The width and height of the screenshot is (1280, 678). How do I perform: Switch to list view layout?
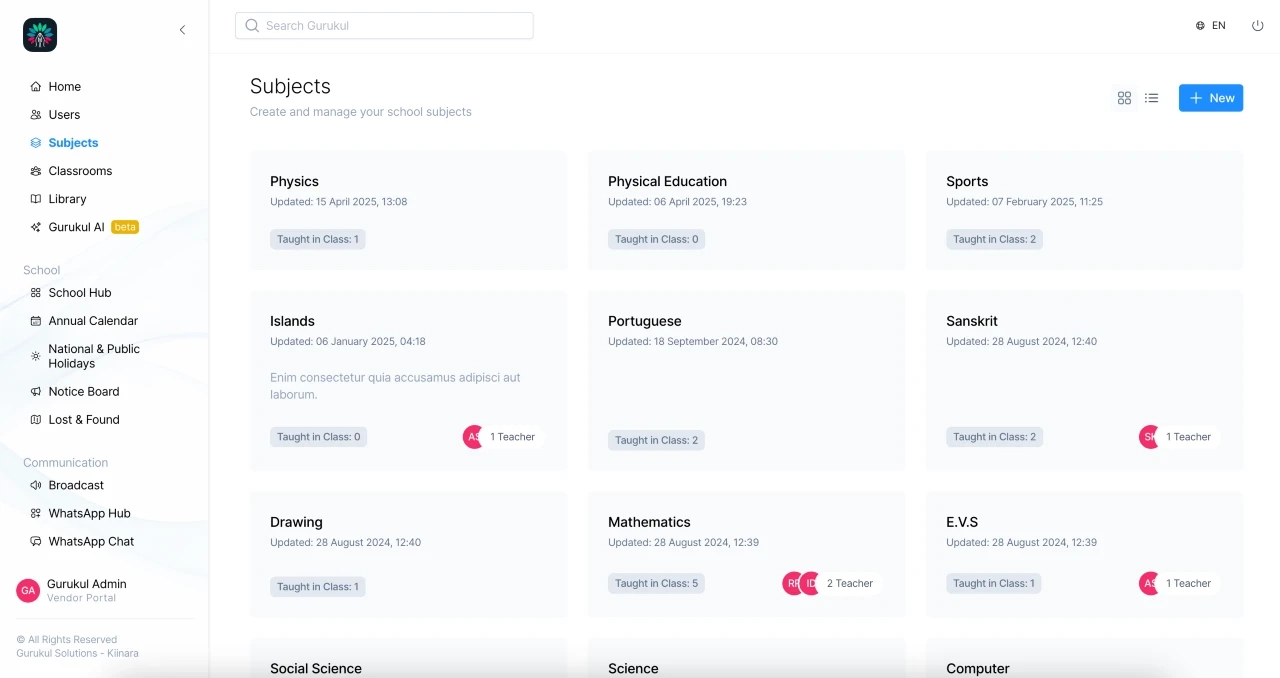click(1151, 98)
